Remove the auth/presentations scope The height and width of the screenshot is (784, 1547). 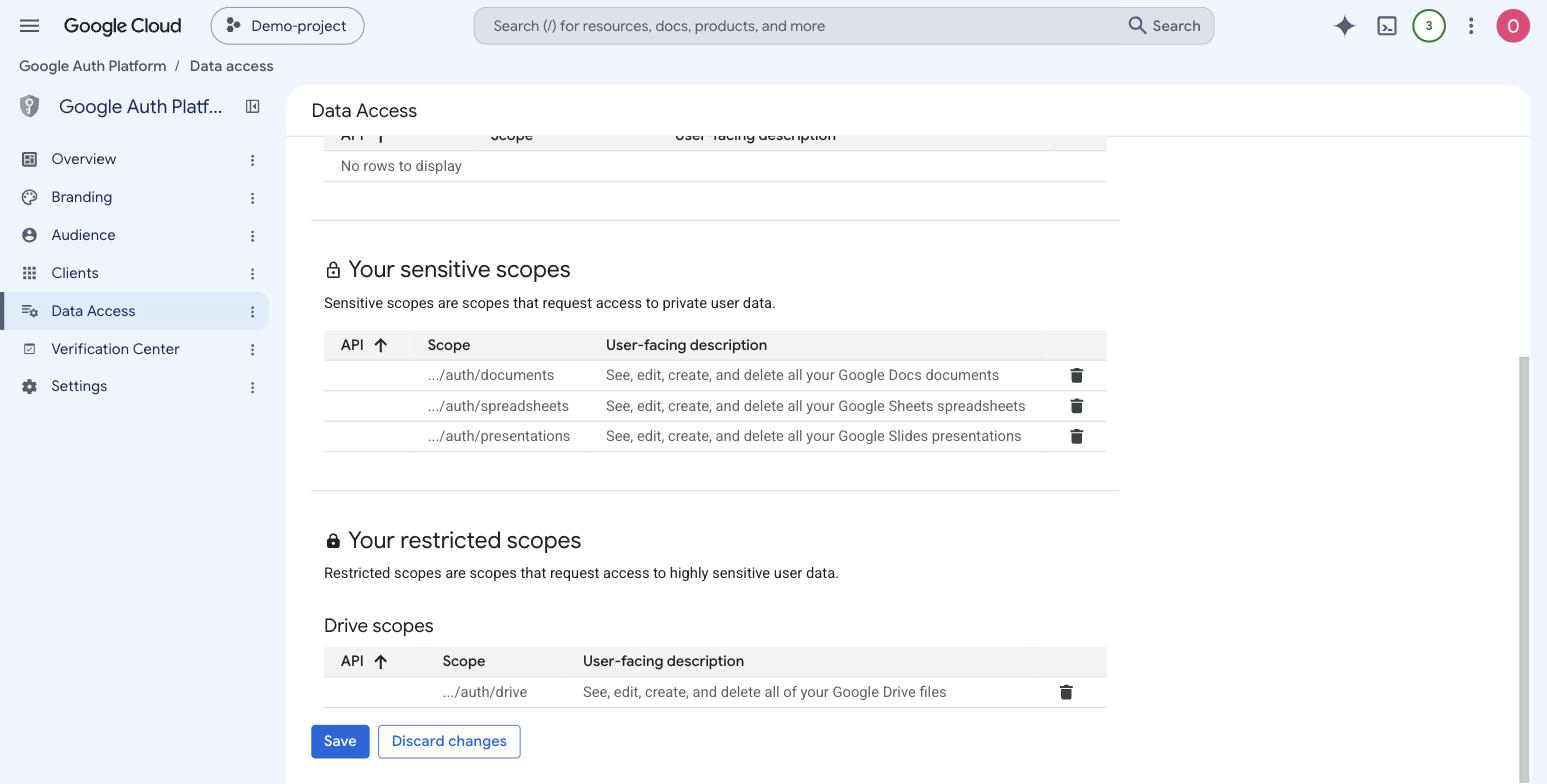pos(1077,436)
